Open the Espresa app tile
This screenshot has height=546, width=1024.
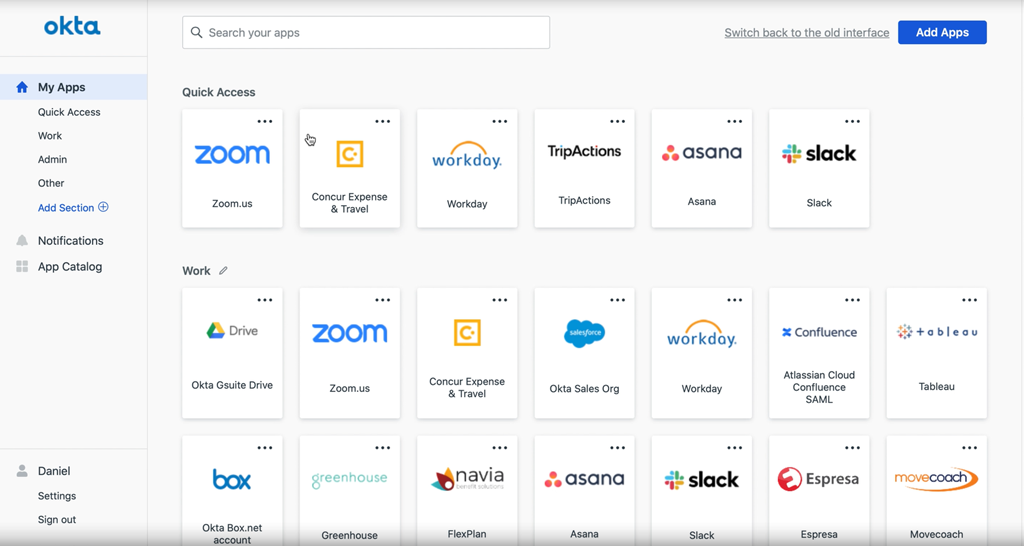[x=819, y=492]
